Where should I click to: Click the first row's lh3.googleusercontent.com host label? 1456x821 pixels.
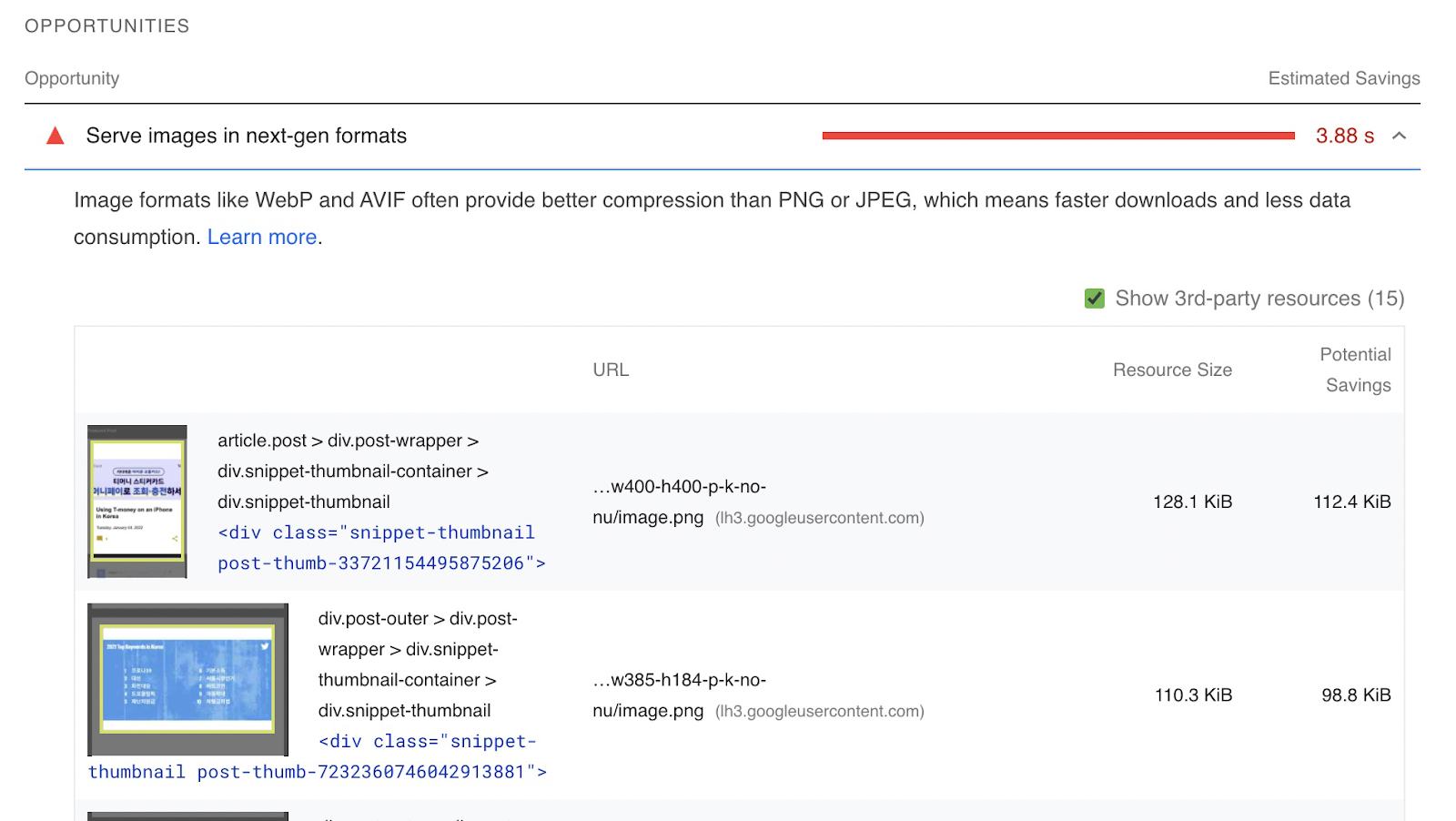[819, 518]
